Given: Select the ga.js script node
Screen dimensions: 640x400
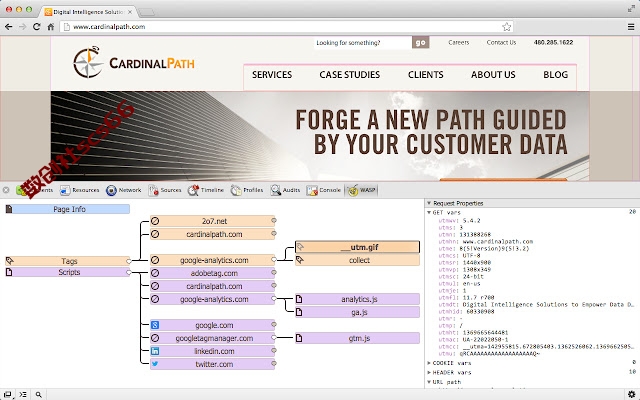Looking at the screenshot, I should tap(357, 312).
